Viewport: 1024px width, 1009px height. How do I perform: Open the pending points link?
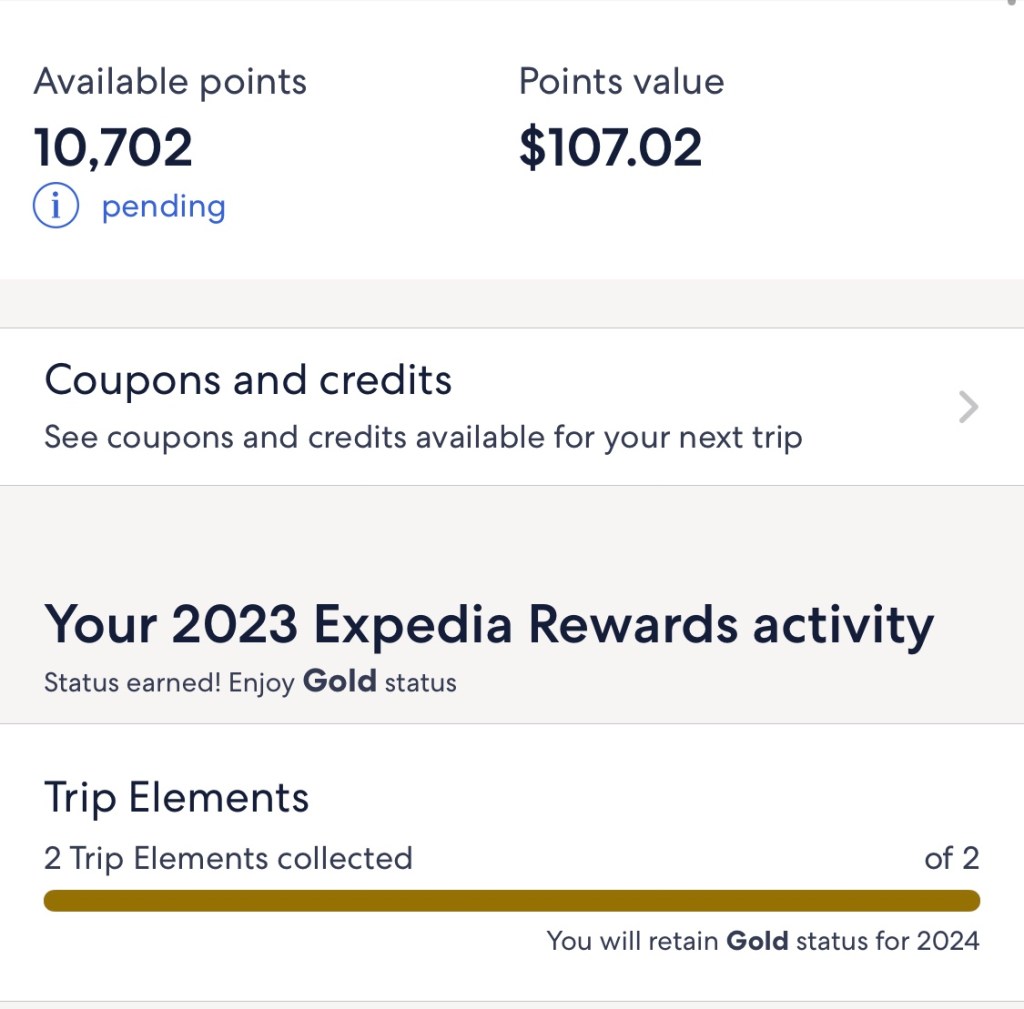click(x=163, y=207)
